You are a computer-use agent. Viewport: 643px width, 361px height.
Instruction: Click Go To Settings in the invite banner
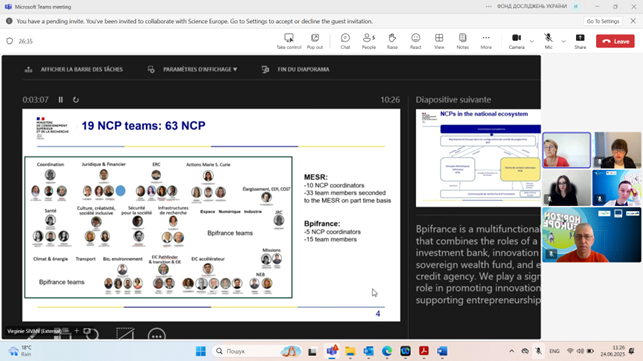602,21
